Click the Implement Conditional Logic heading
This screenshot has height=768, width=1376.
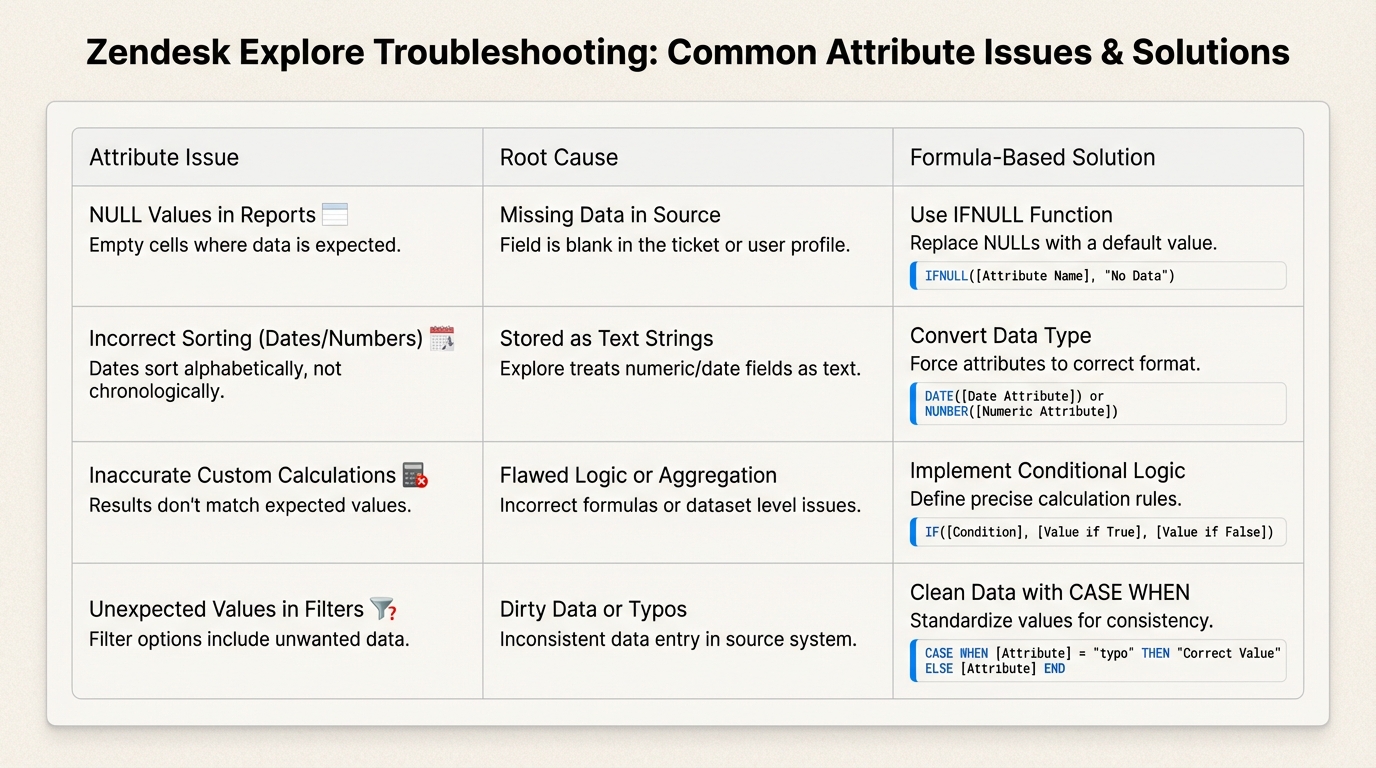click(x=1047, y=471)
